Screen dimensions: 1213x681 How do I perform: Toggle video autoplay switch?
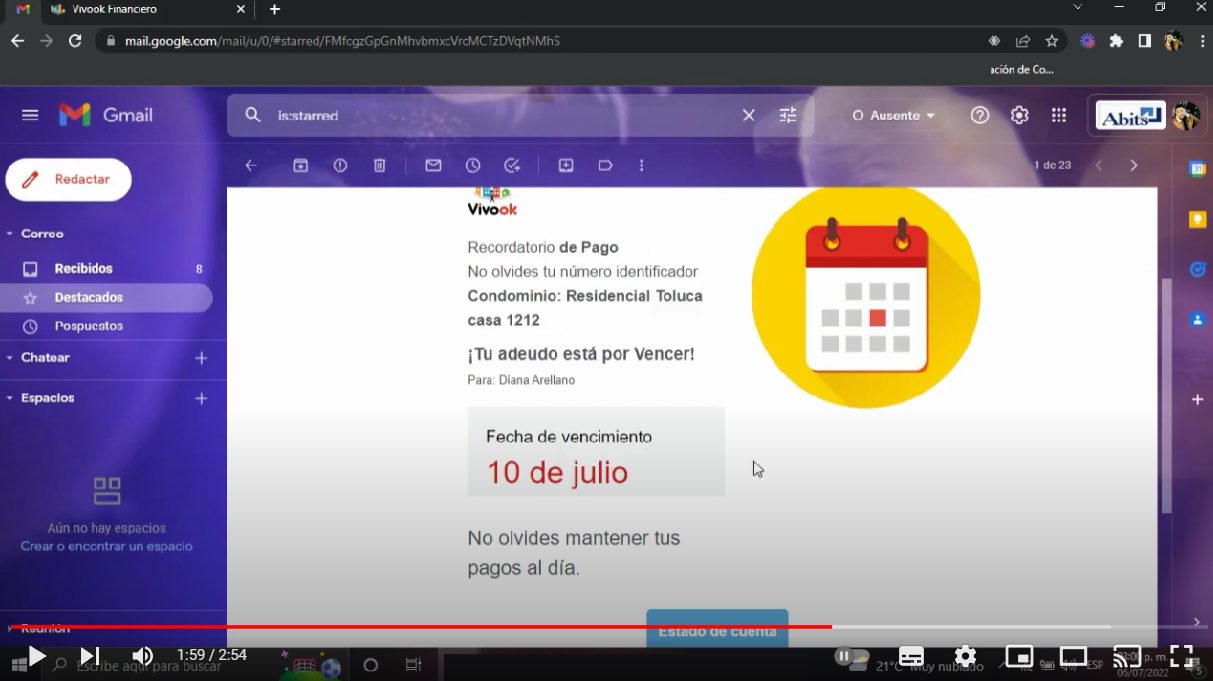coord(852,656)
